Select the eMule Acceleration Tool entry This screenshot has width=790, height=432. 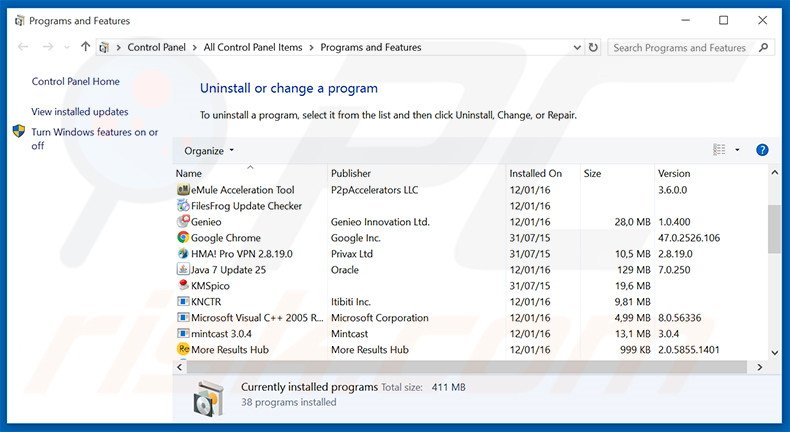(242, 190)
